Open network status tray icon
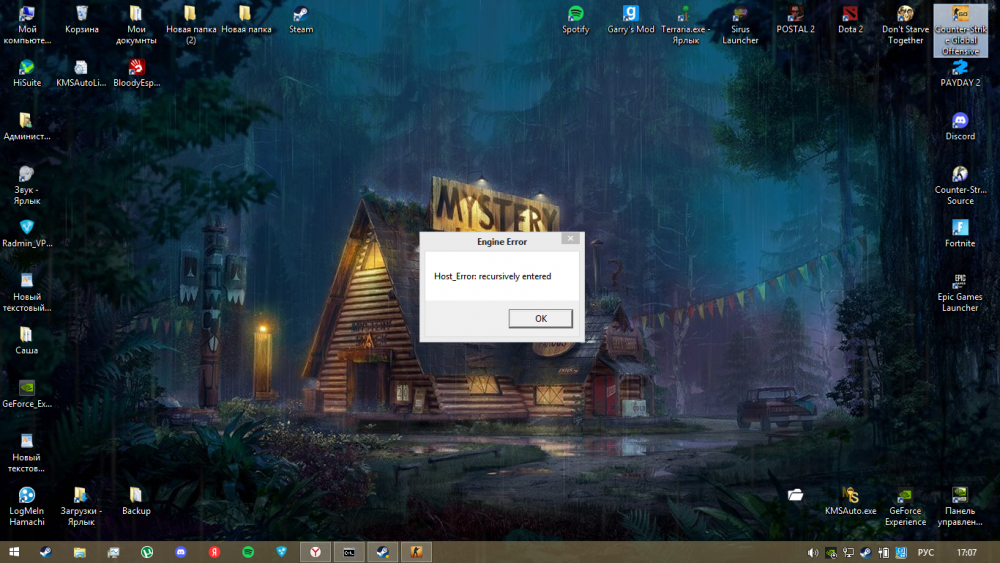1000x563 pixels. (848, 553)
